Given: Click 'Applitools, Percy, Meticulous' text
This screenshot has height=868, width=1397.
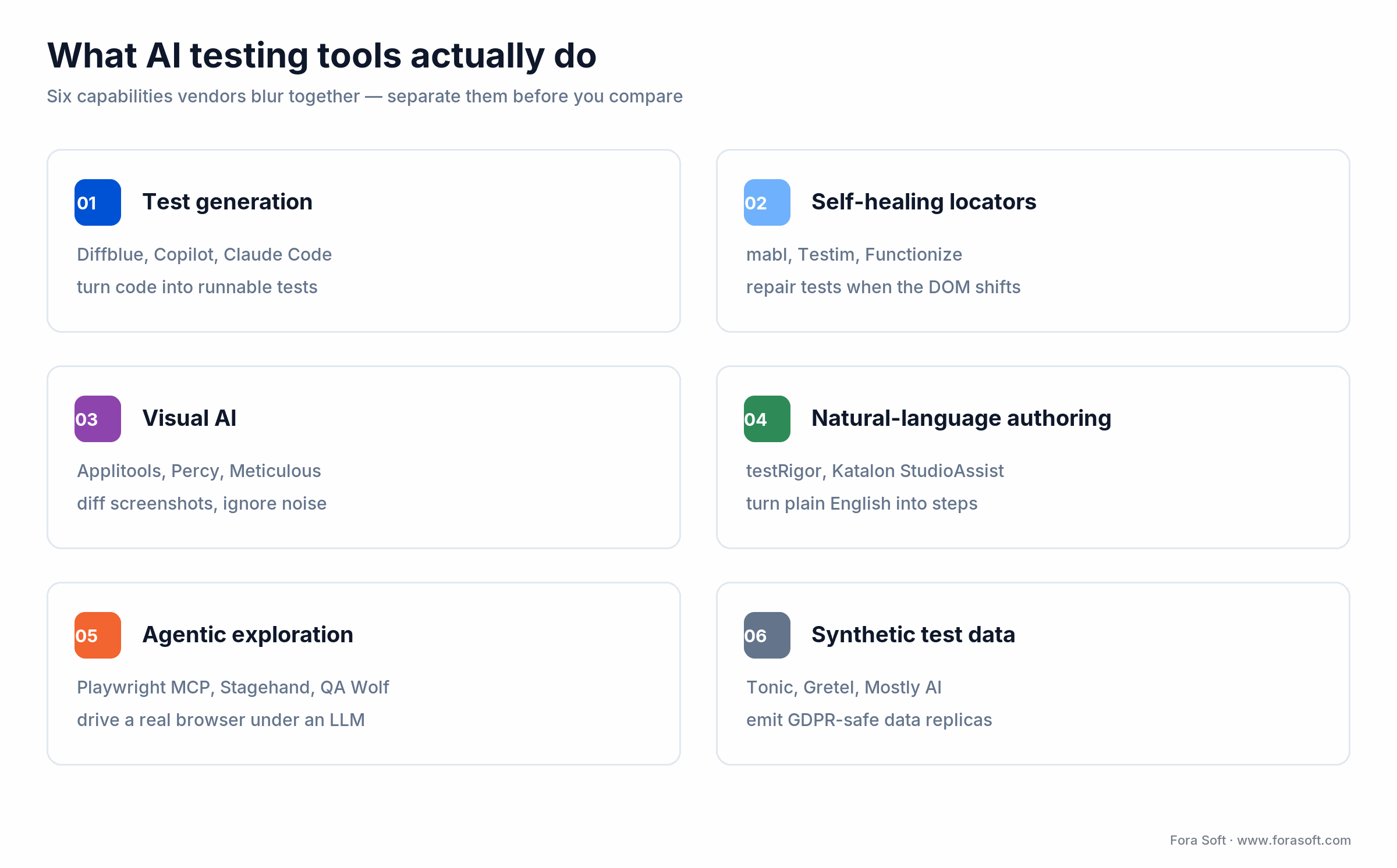Looking at the screenshot, I should [x=199, y=471].
